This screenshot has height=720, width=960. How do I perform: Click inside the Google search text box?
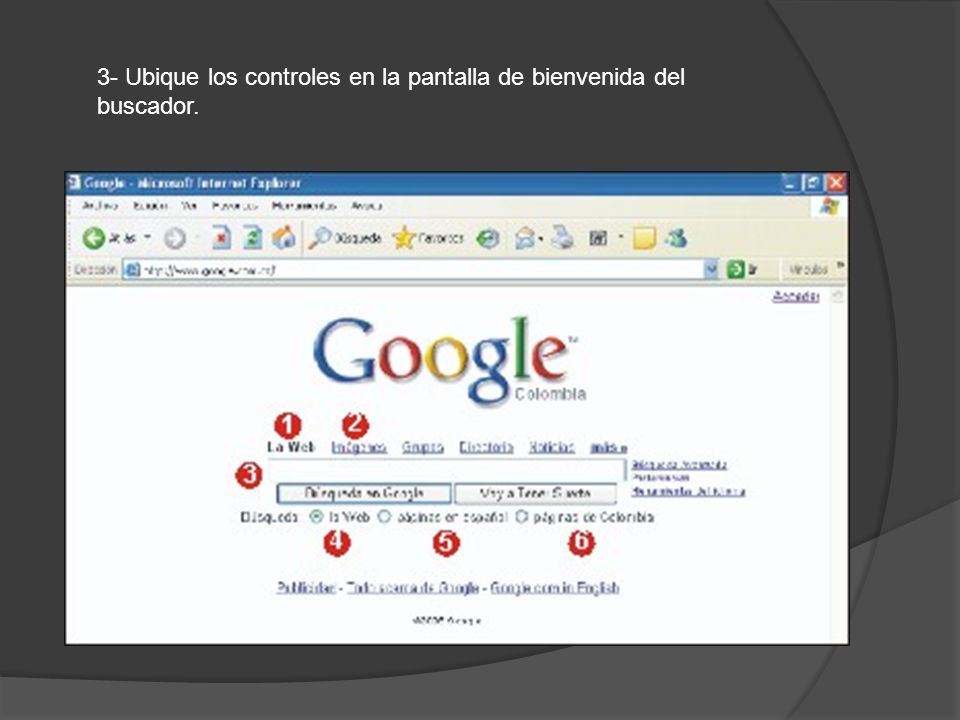(x=446, y=470)
